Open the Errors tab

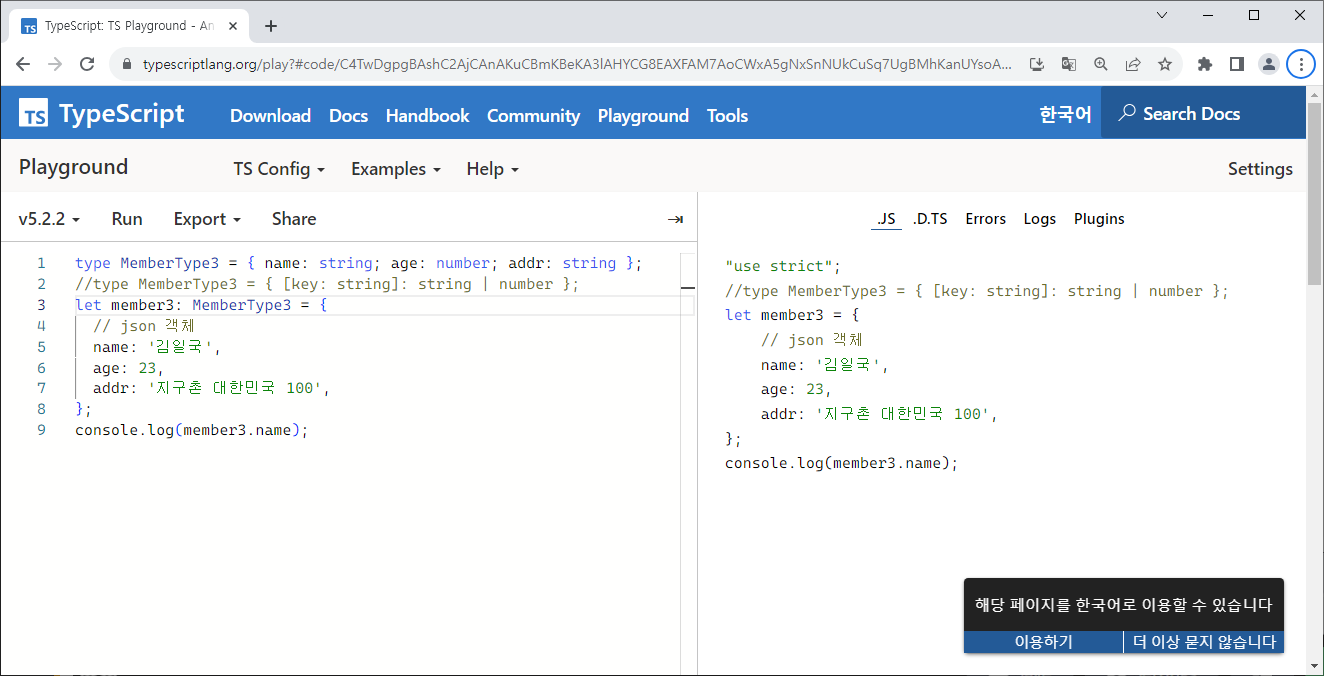pyautogui.click(x=985, y=219)
